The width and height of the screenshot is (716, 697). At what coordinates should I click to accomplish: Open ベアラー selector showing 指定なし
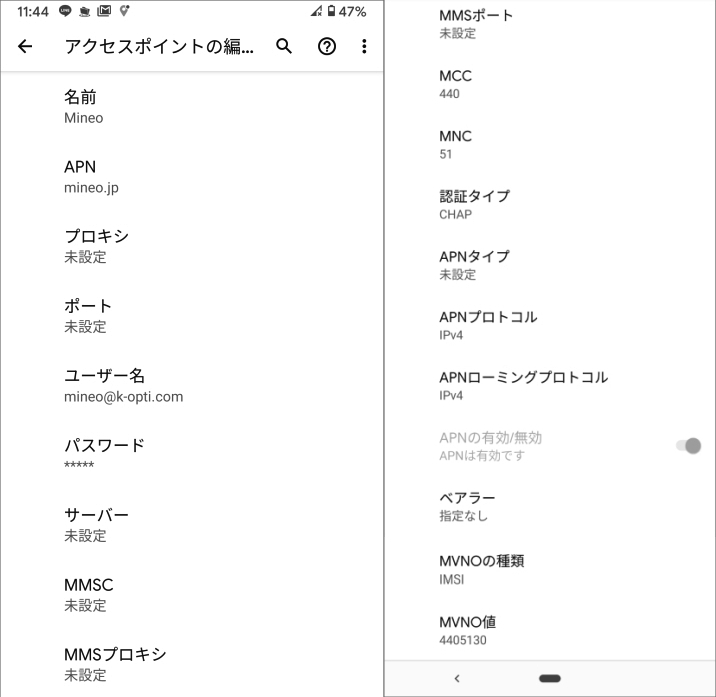(550, 506)
